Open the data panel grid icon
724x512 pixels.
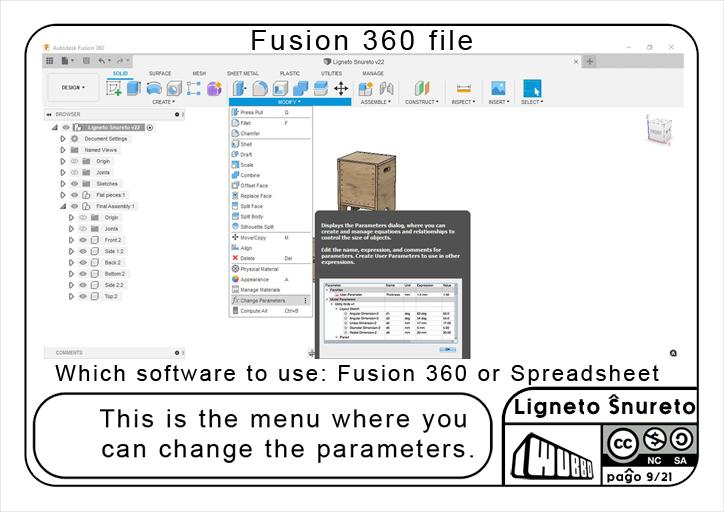point(50,60)
